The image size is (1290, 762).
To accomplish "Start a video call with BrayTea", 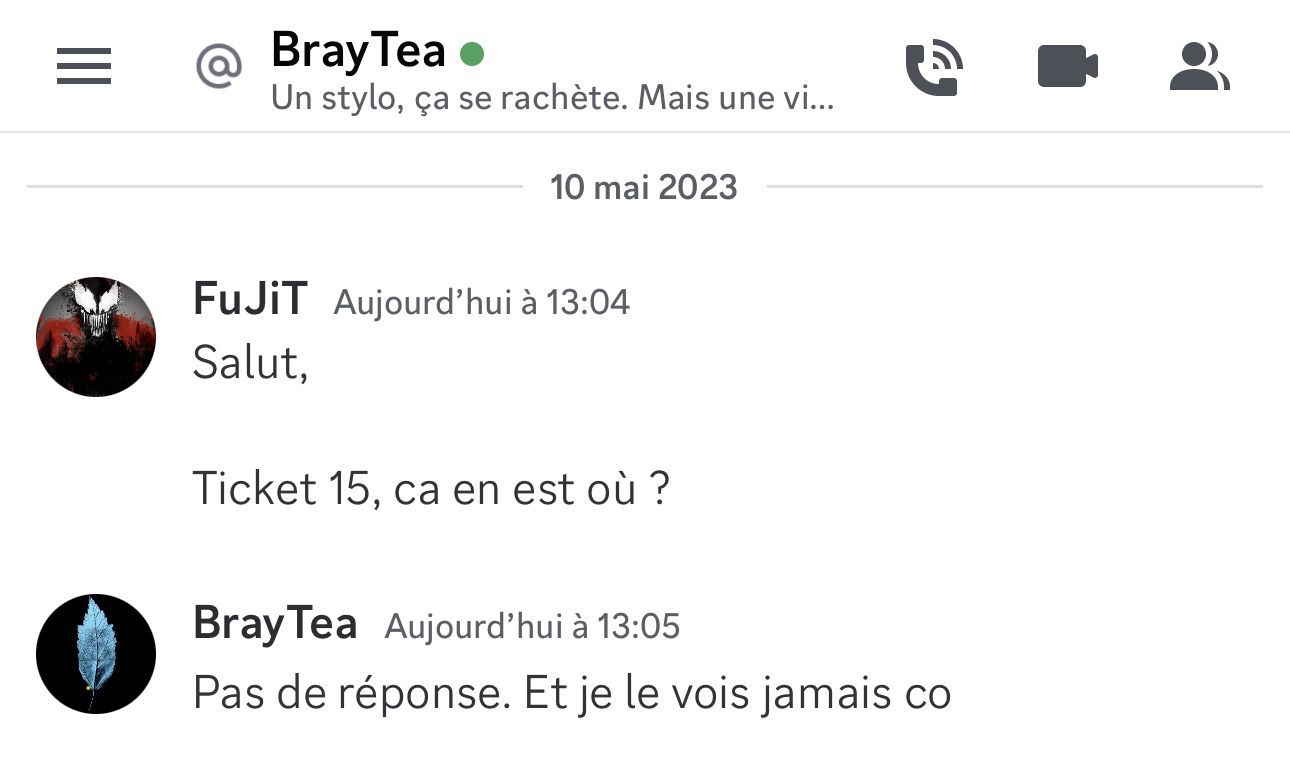I will click(x=1068, y=68).
